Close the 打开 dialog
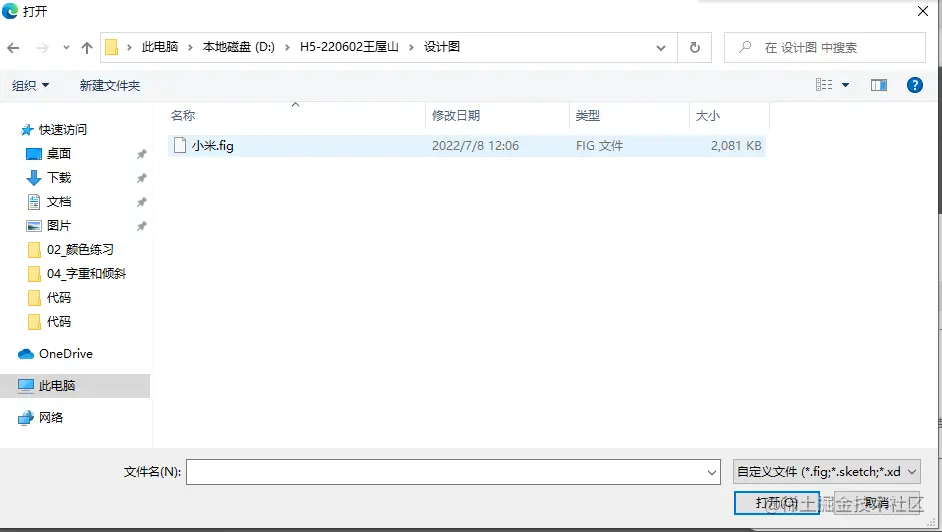 click(923, 11)
